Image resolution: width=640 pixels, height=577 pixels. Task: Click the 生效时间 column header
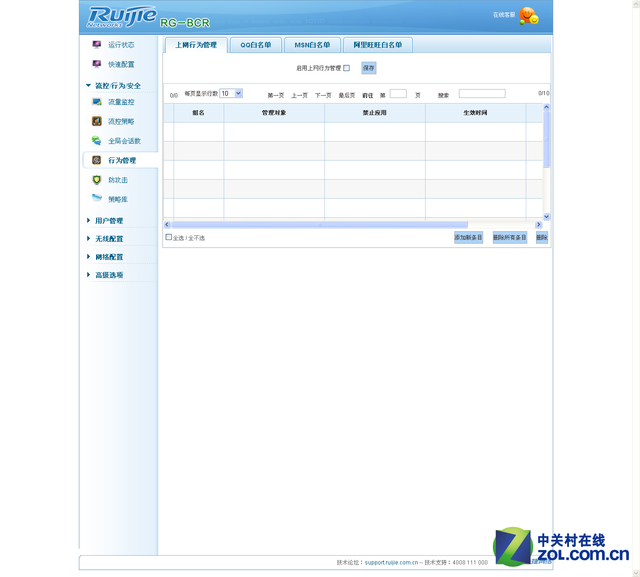[476, 113]
